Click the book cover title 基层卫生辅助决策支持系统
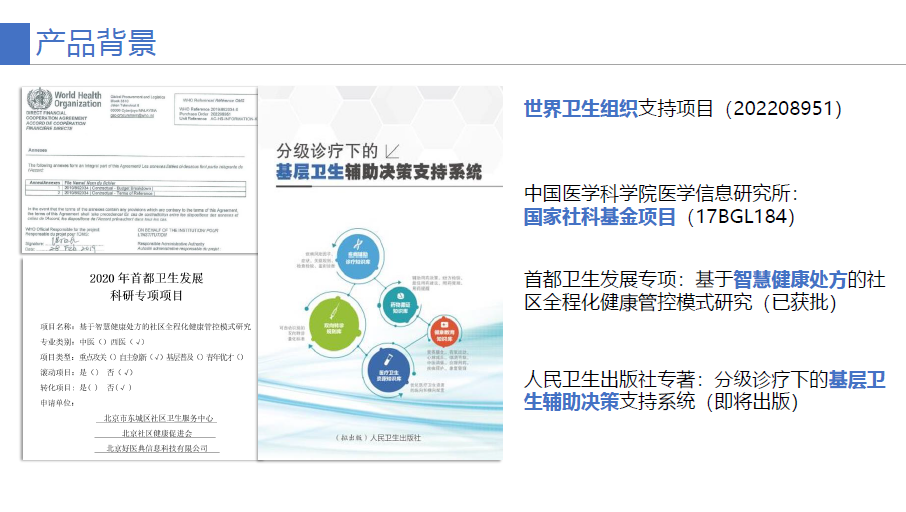This screenshot has height=512, width=906. click(379, 172)
